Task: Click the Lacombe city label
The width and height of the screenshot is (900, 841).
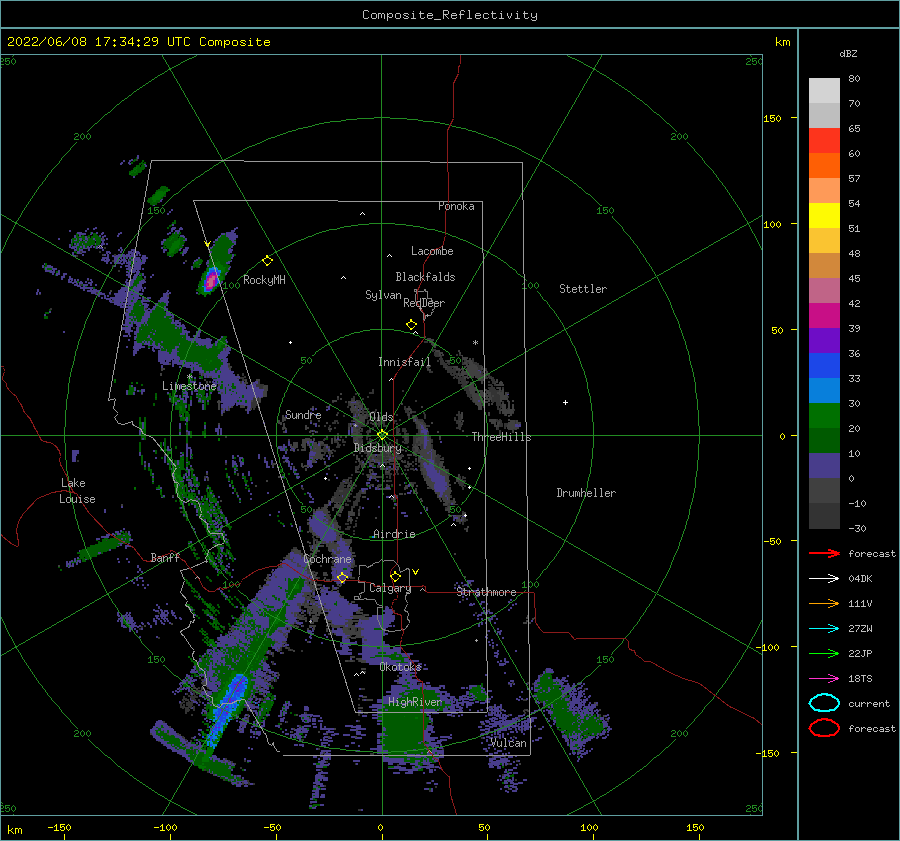Action: (432, 251)
